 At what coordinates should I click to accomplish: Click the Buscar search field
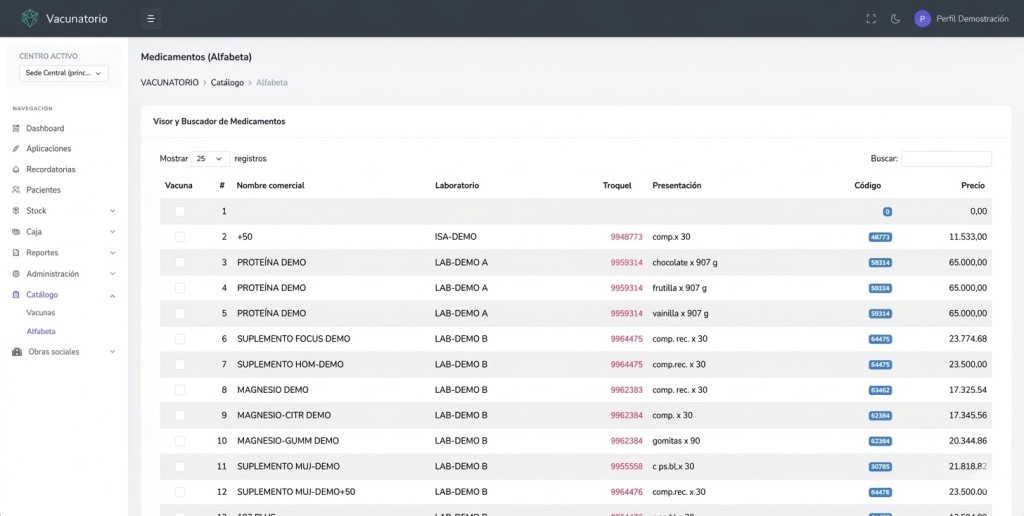pyautogui.click(x=946, y=159)
